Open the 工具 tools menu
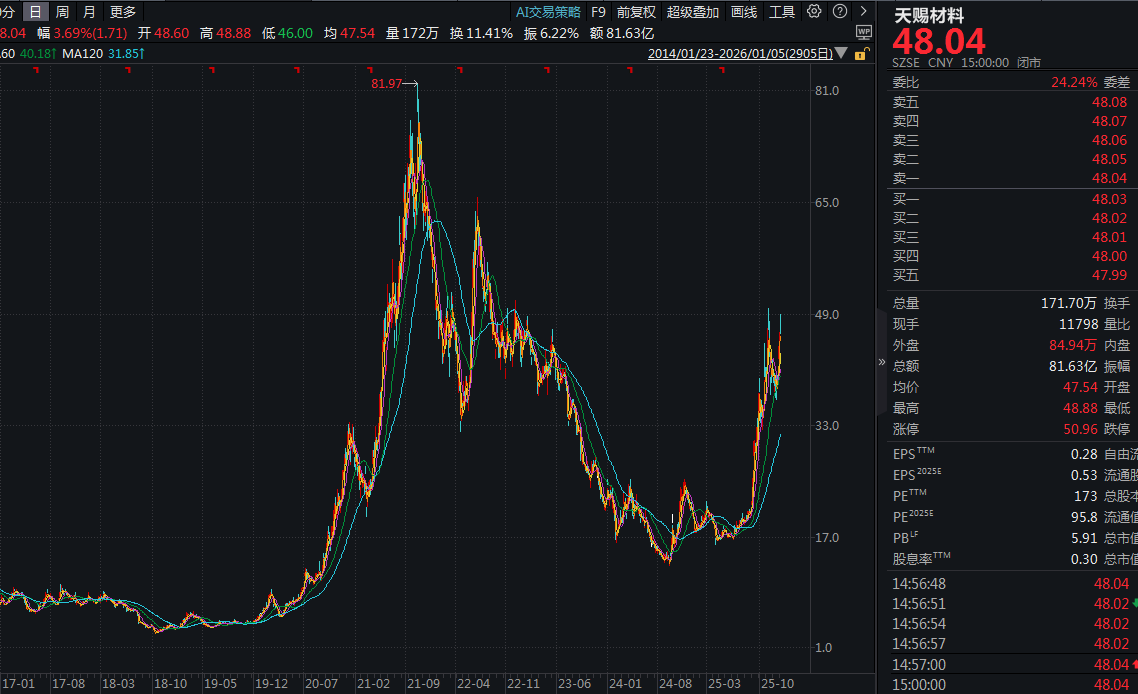This screenshot has width=1138, height=694. (781, 13)
